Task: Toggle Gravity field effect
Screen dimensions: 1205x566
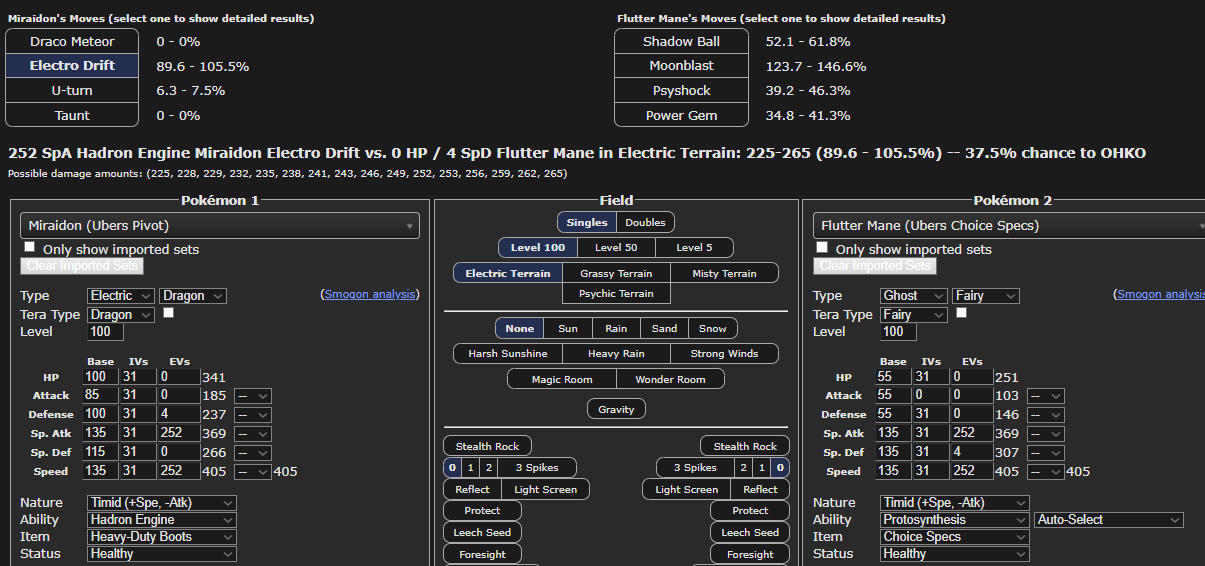Action: coord(616,409)
